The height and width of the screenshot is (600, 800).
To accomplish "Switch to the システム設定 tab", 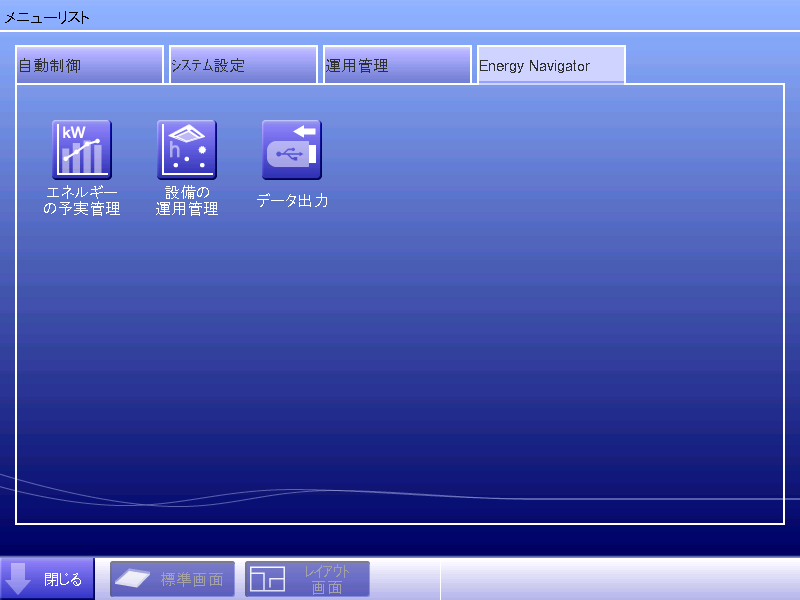I will (243, 65).
